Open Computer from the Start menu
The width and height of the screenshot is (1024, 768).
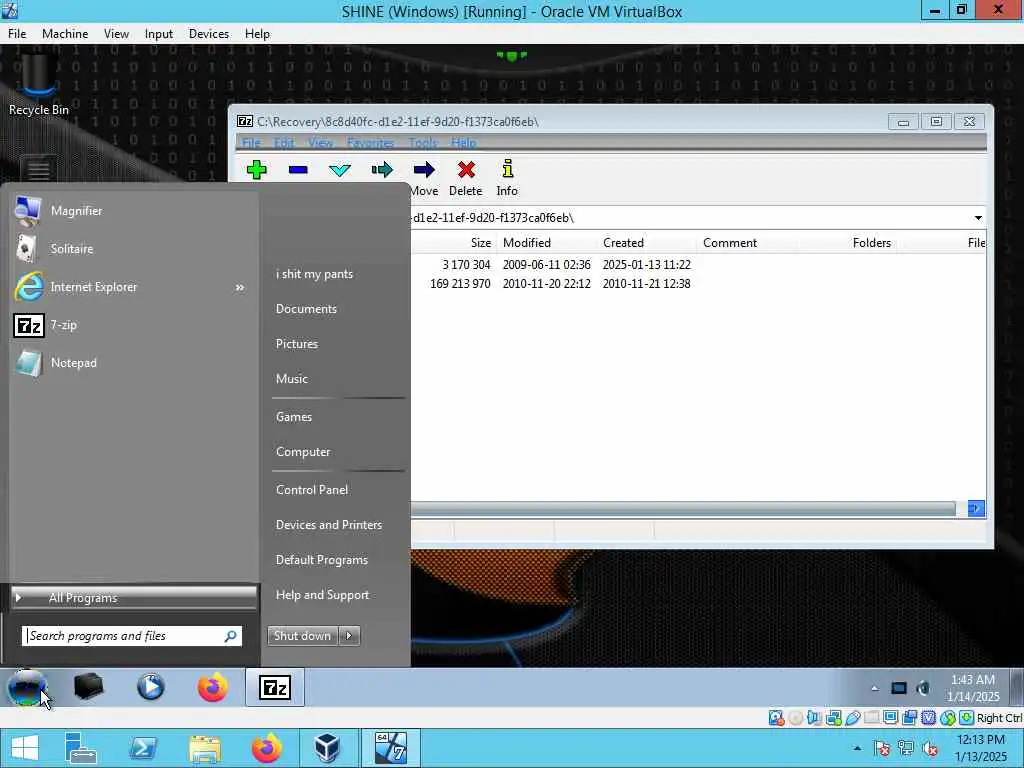pyautogui.click(x=303, y=452)
